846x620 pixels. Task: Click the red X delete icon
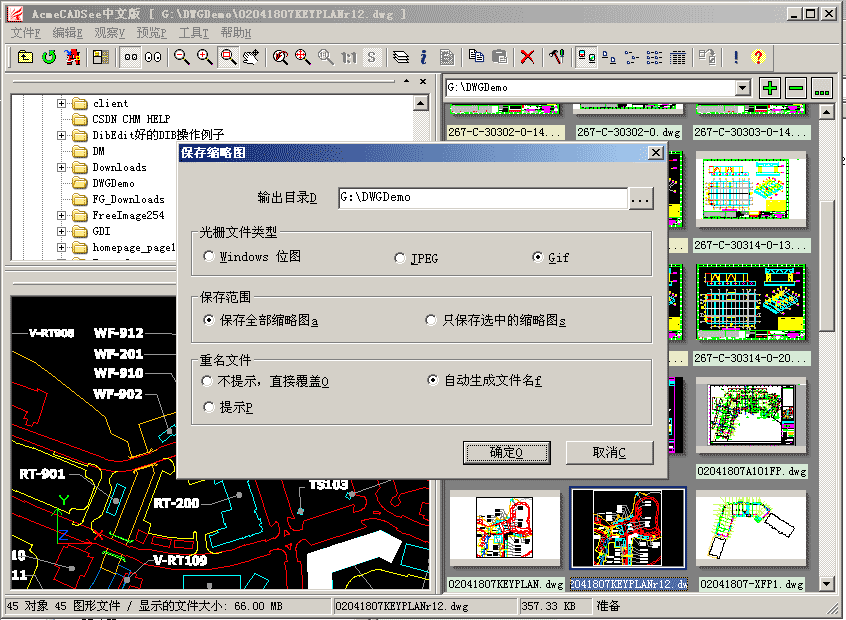[528, 57]
